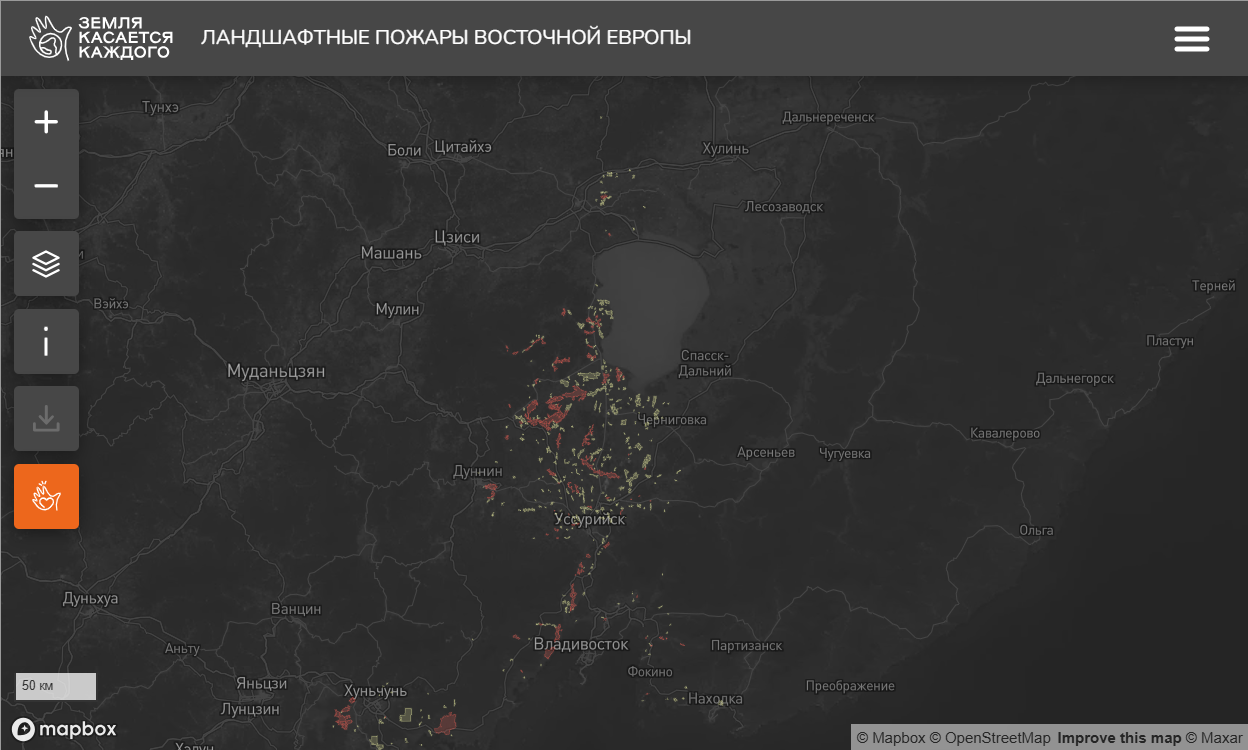
Task: Click the Находка city label
Action: [x=716, y=698]
